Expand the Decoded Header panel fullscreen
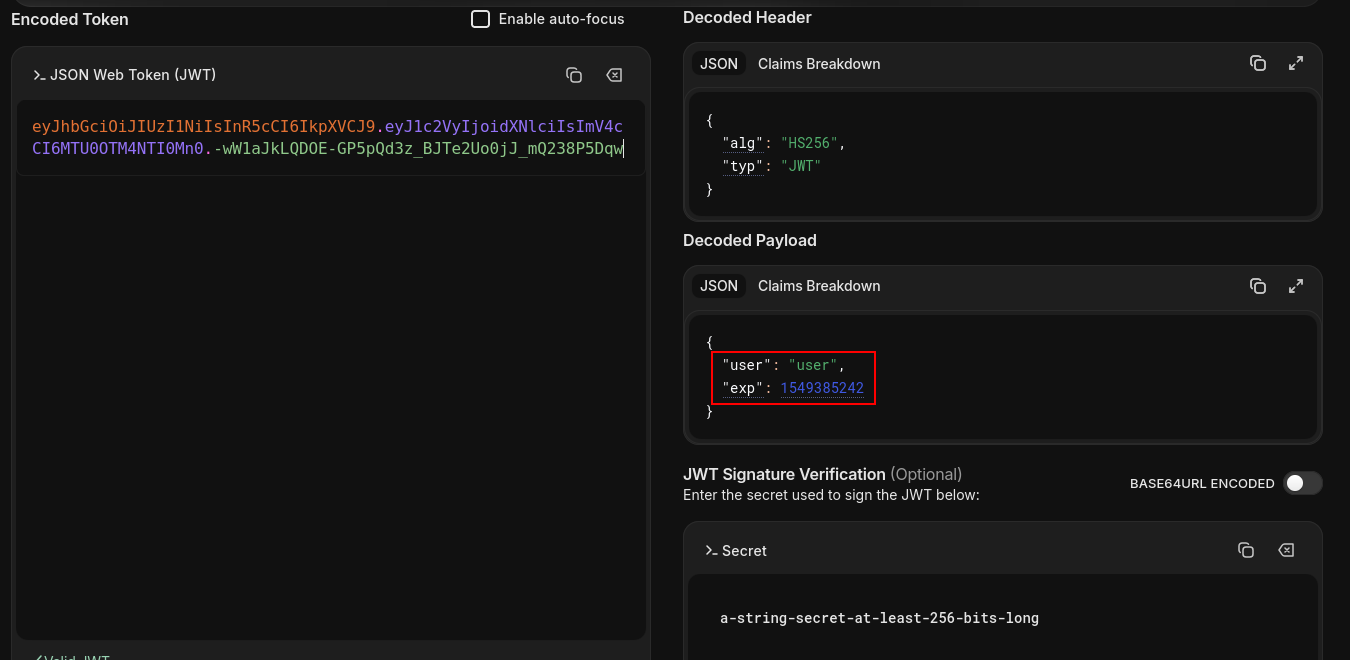Viewport: 1350px width, 660px height. [x=1296, y=63]
